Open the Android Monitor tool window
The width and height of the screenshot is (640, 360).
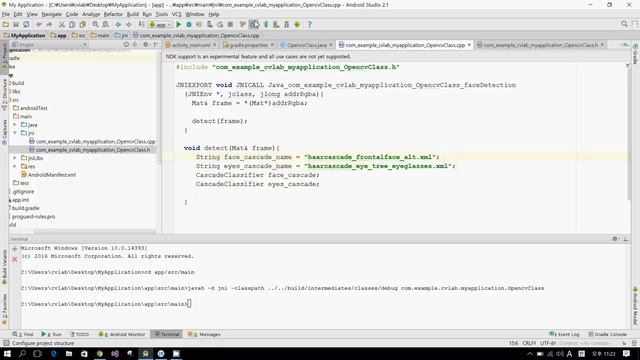click(x=122, y=334)
